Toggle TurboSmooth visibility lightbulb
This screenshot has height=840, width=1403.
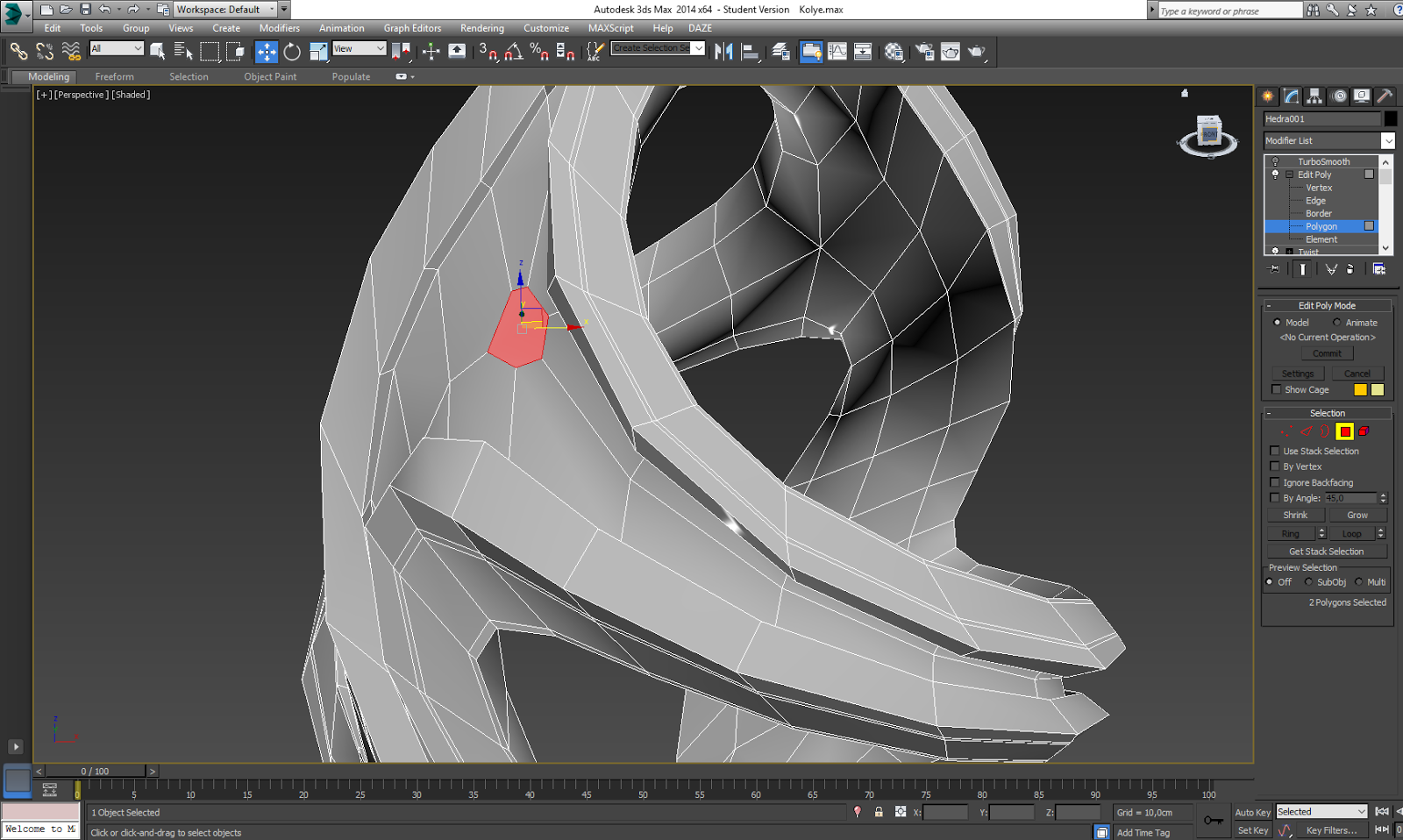pos(1274,161)
